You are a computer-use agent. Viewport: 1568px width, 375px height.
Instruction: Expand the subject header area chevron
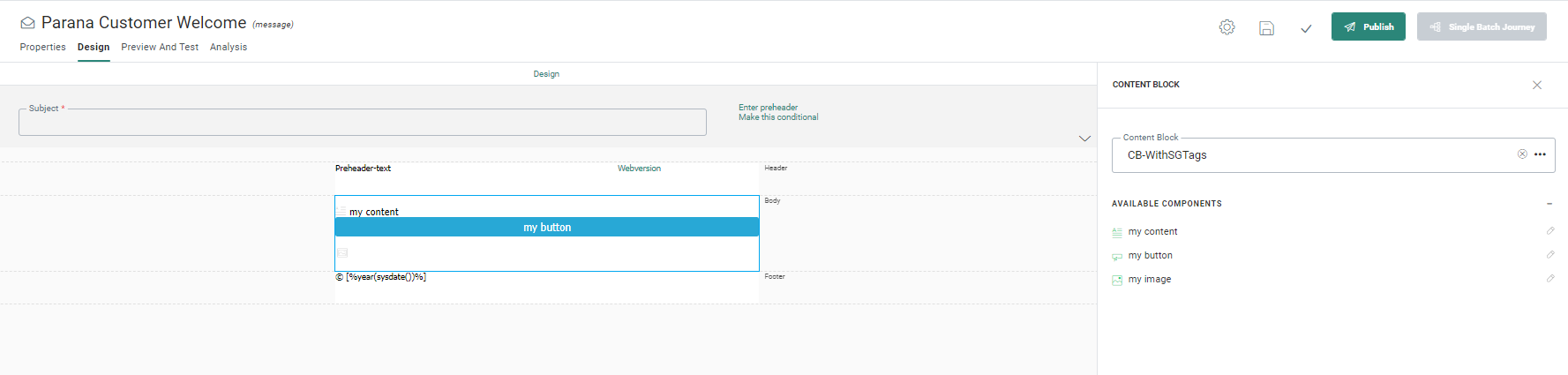pyautogui.click(x=1084, y=139)
